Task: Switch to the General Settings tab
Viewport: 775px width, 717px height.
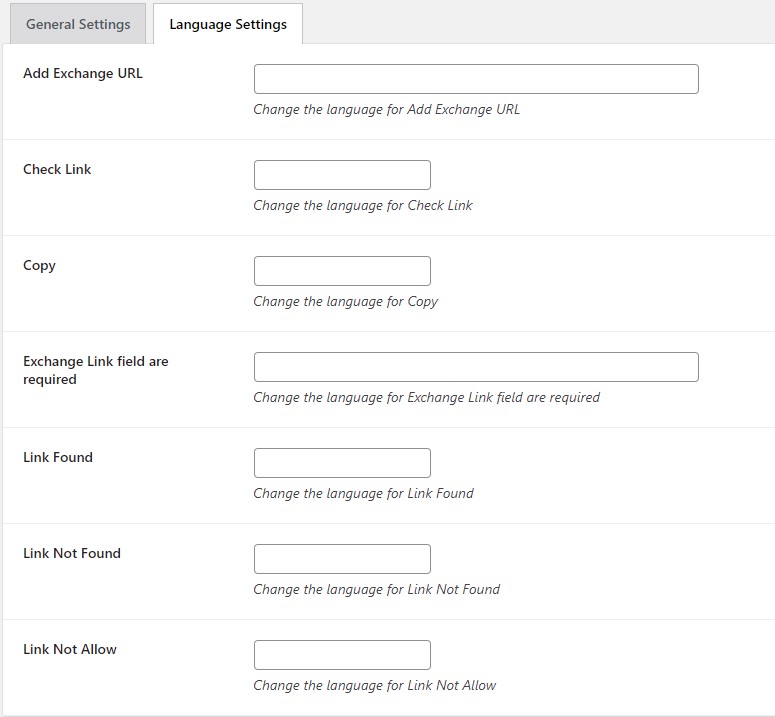Action: pos(78,24)
